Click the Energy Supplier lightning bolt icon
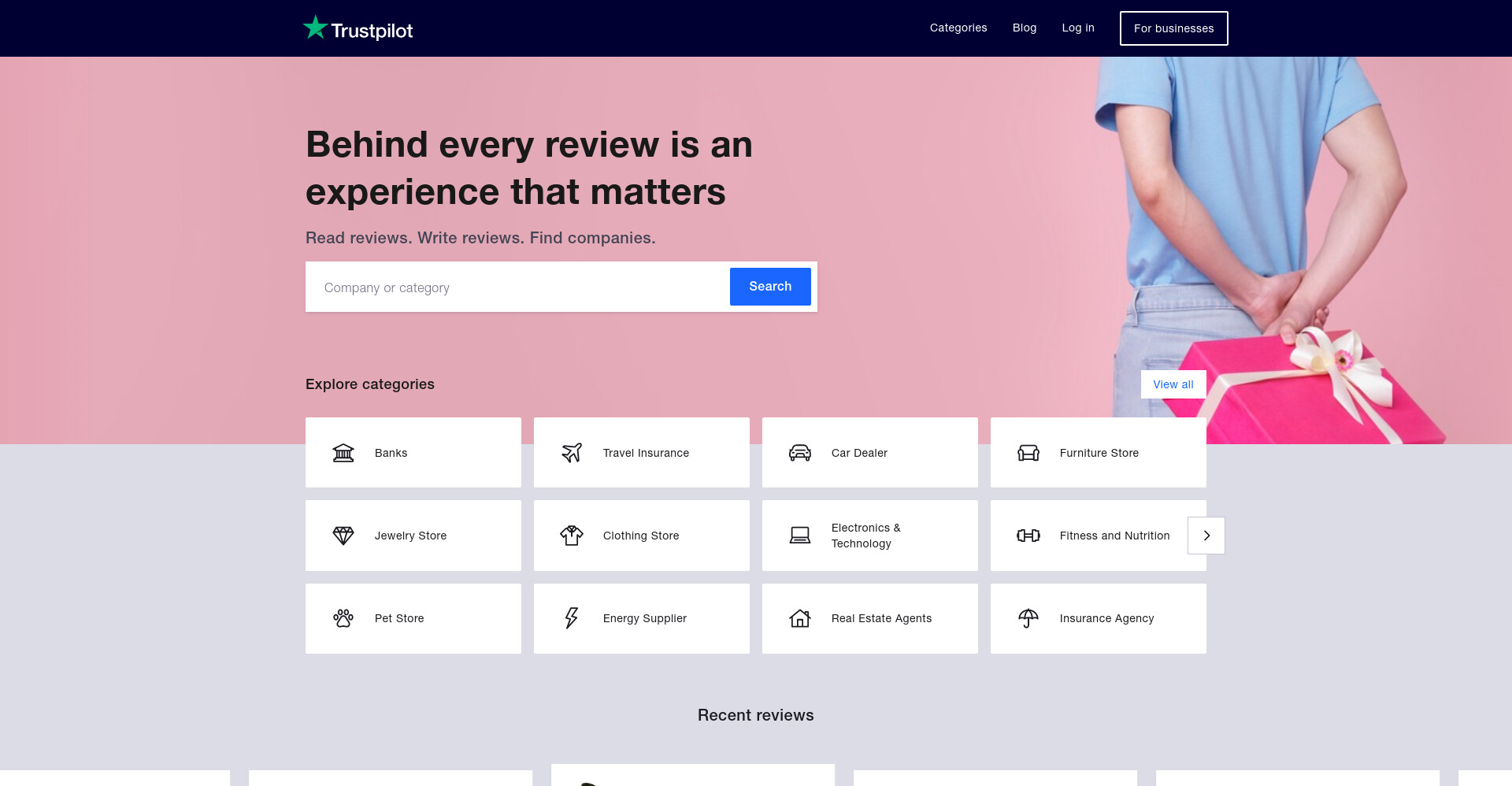 572,618
